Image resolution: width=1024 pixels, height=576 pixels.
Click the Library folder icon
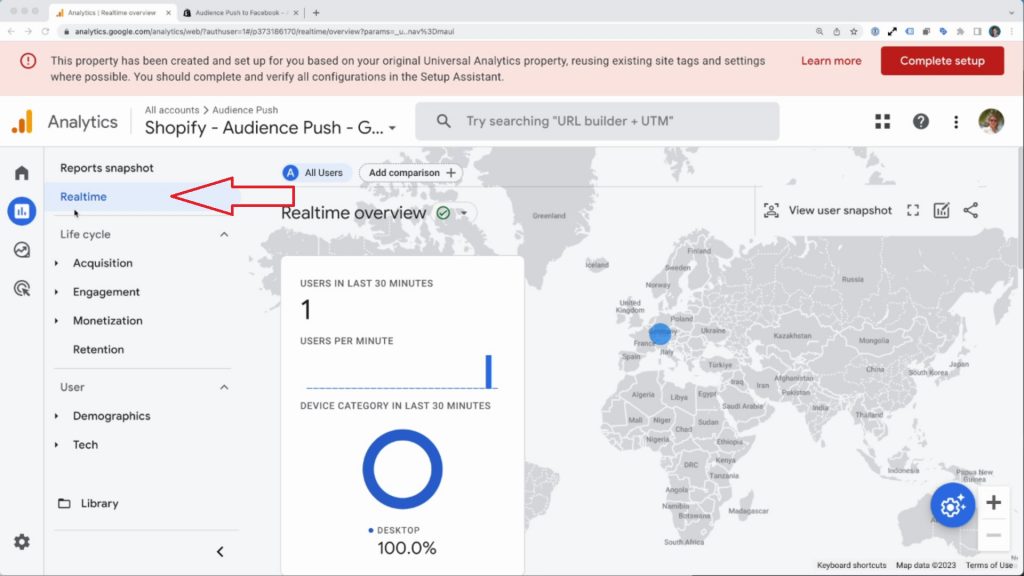coord(64,503)
